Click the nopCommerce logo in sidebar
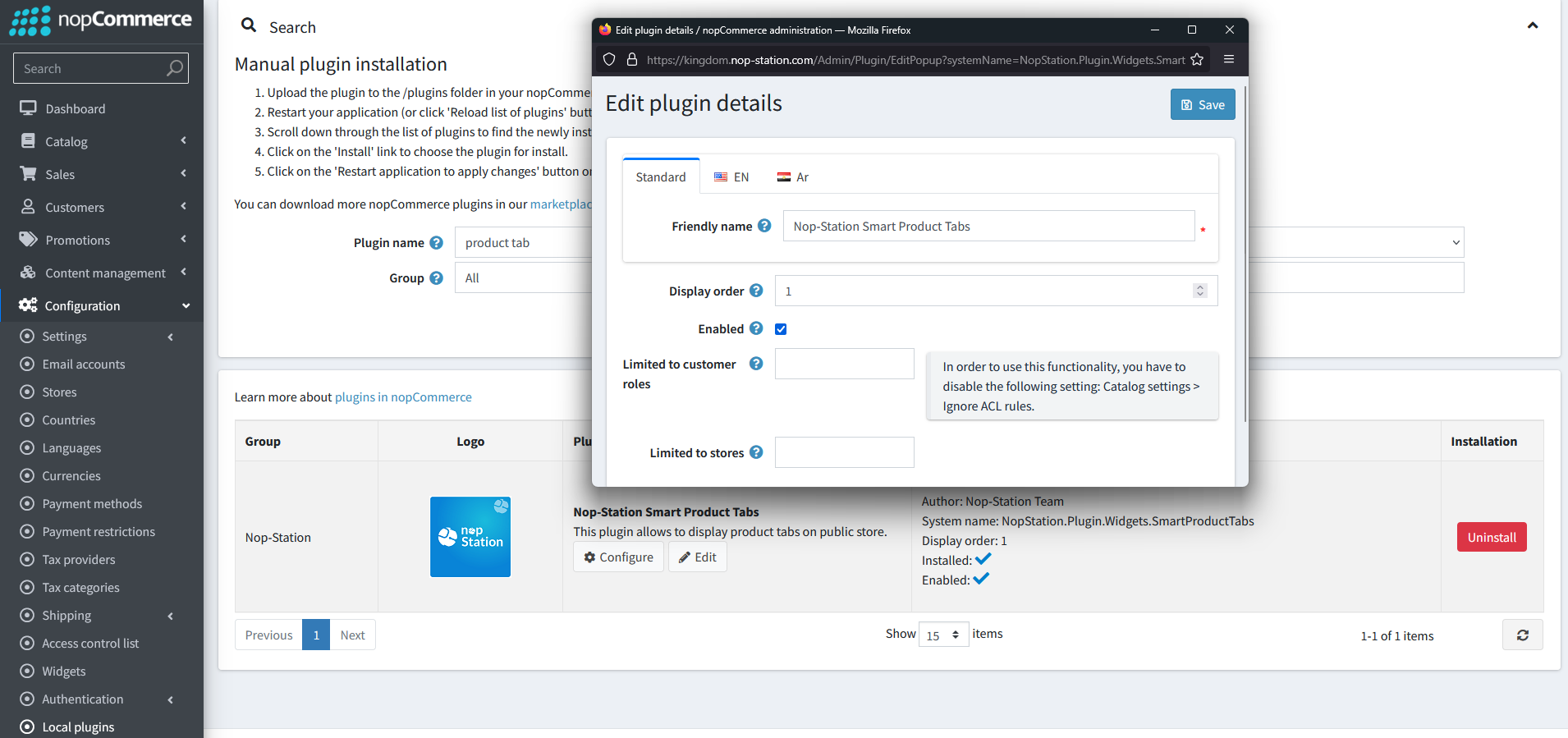This screenshot has width=1568, height=738. click(x=100, y=20)
